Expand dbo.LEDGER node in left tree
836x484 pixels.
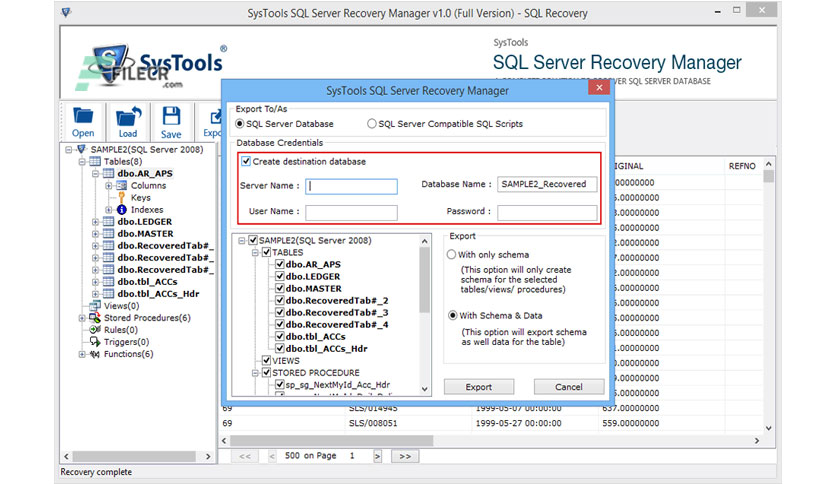tap(95, 222)
